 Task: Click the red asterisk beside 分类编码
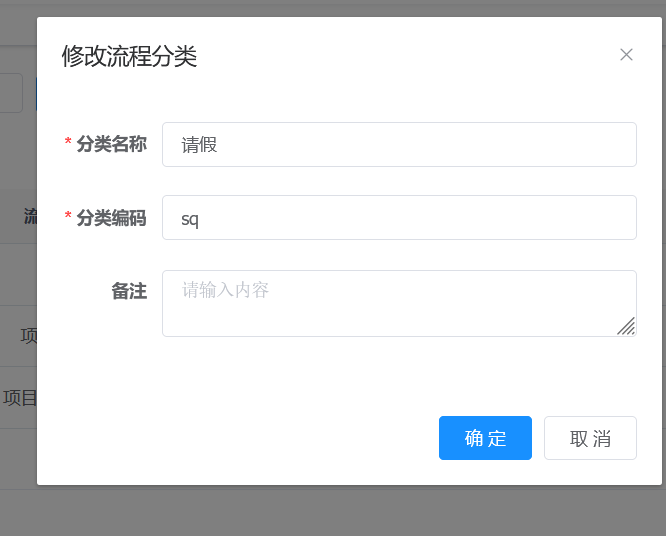[68, 217]
